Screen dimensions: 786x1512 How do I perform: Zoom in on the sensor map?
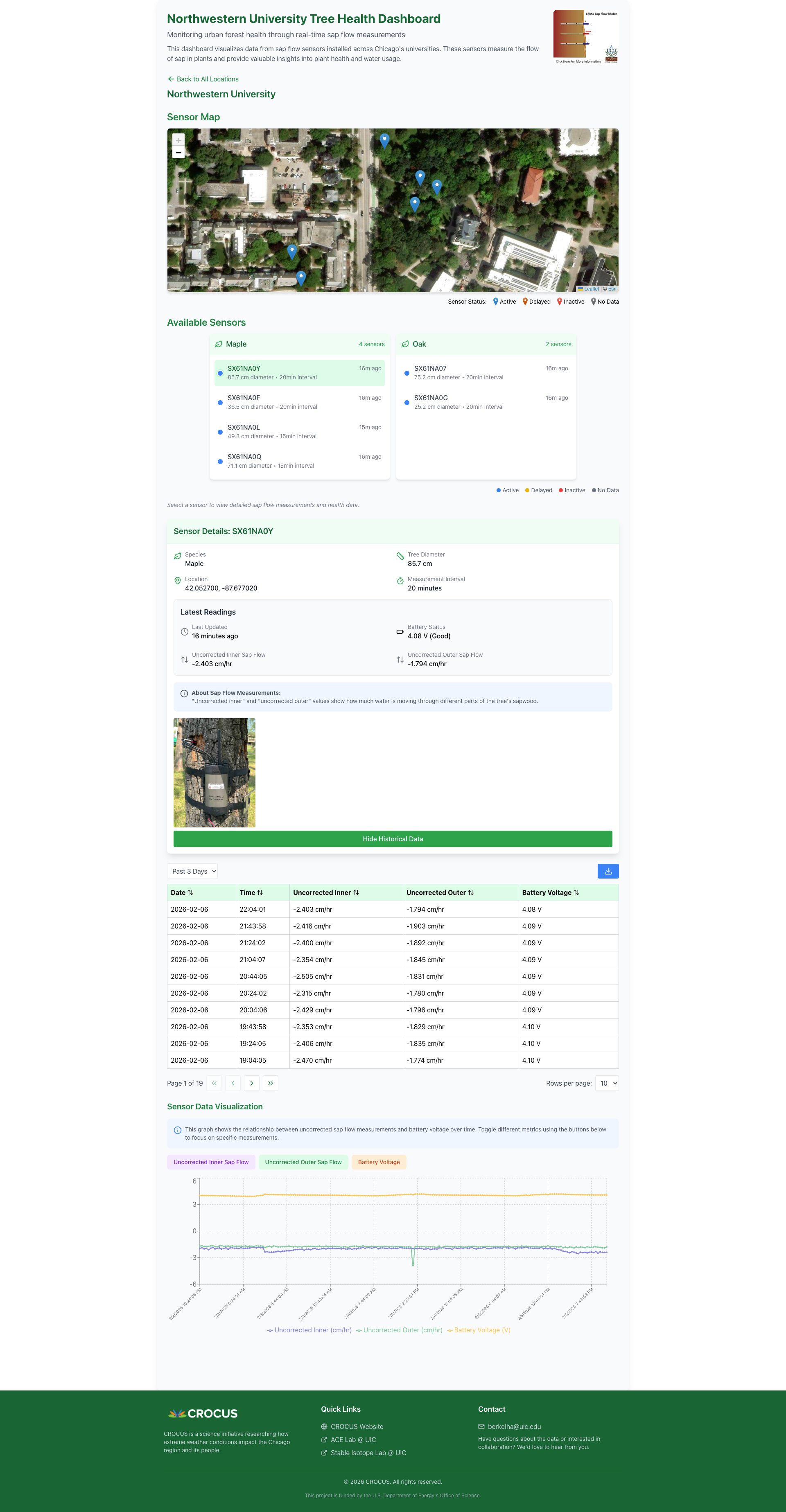point(178,140)
